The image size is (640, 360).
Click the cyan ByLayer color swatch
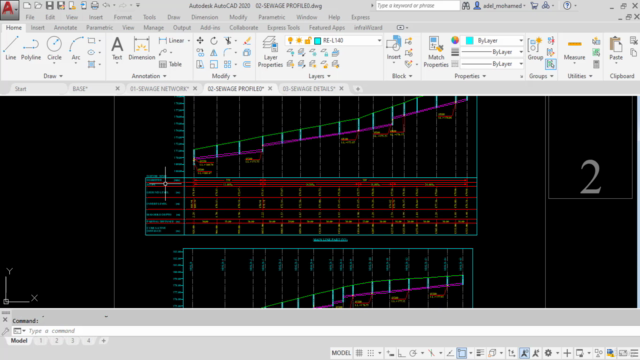(469, 40)
